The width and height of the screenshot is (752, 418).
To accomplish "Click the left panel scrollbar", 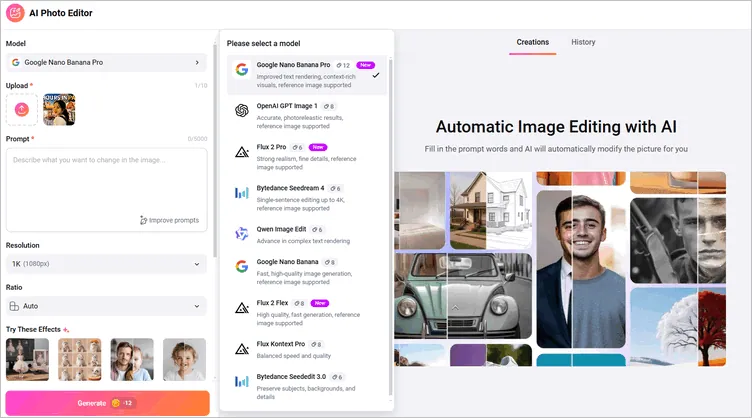I will pyautogui.click(x=215, y=150).
